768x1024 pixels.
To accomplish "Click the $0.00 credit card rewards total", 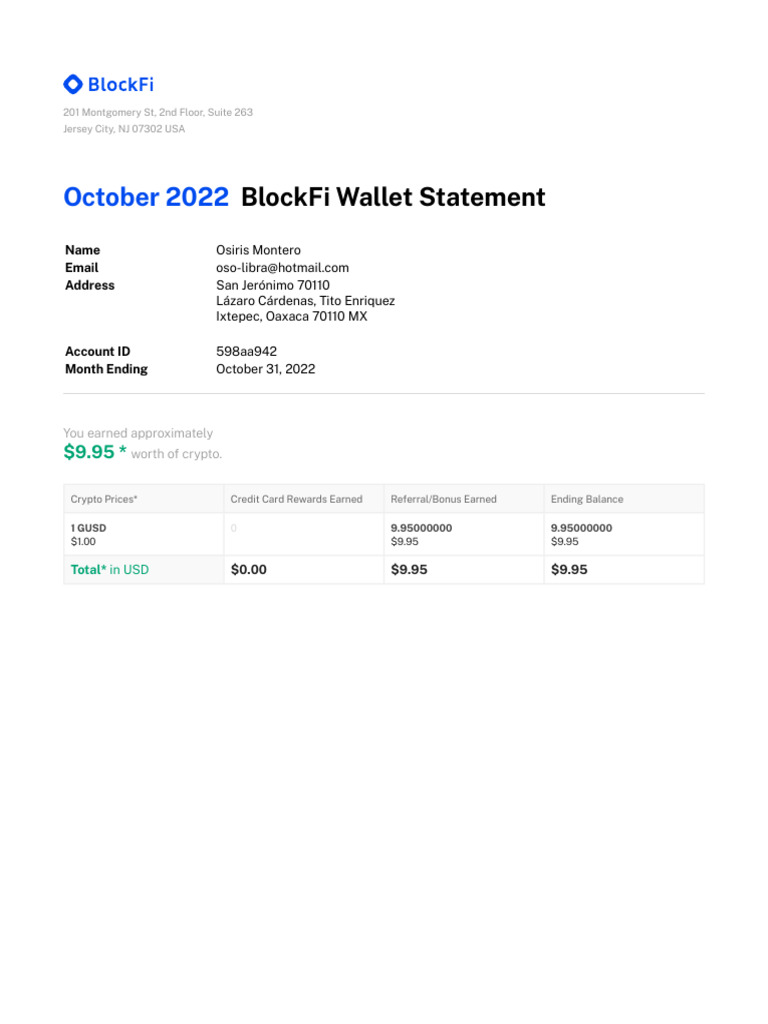I will (249, 570).
